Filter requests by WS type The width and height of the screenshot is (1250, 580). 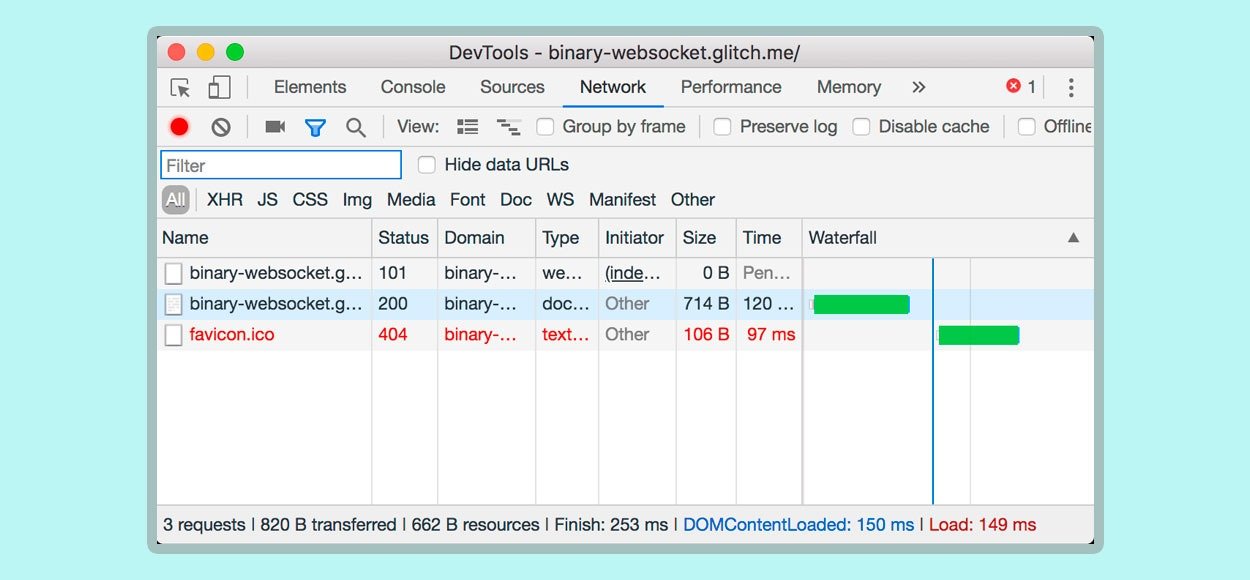click(560, 200)
